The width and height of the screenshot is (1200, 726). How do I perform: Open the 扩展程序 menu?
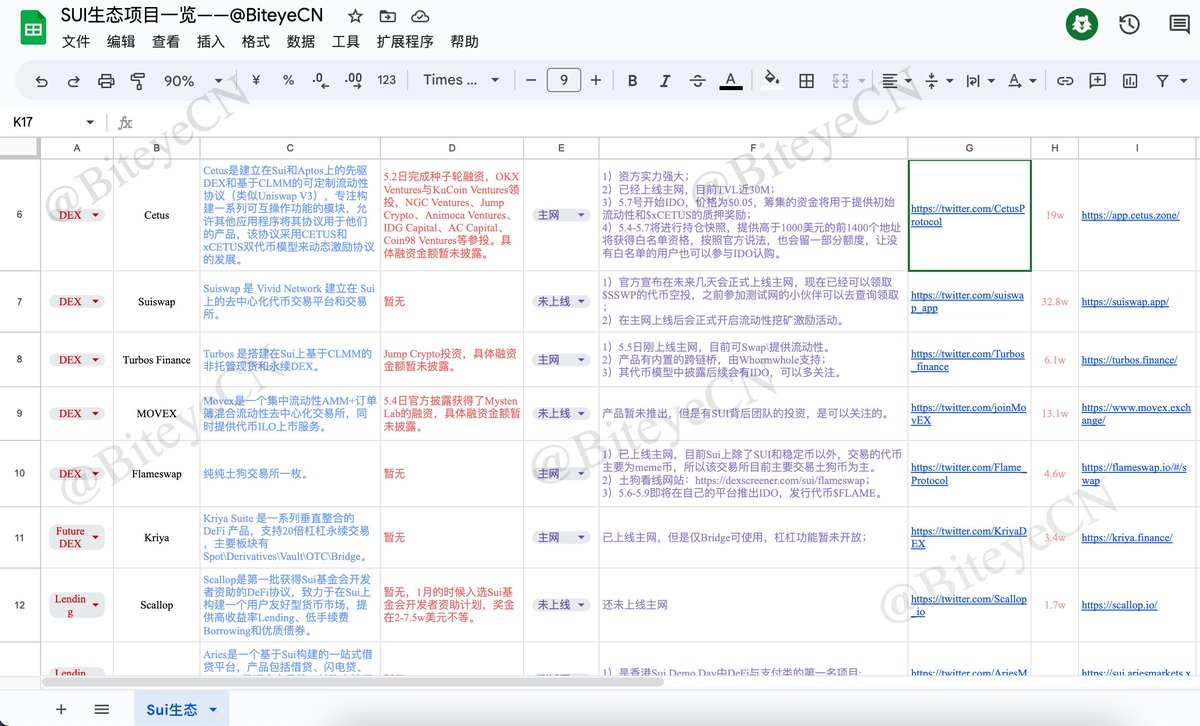[x=405, y=42]
